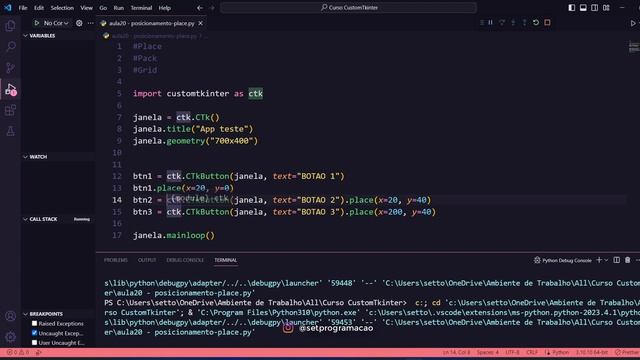The width and height of the screenshot is (640, 360).
Task: Enable the User Uncaught Exceptions breakpoint
Action: (34, 343)
